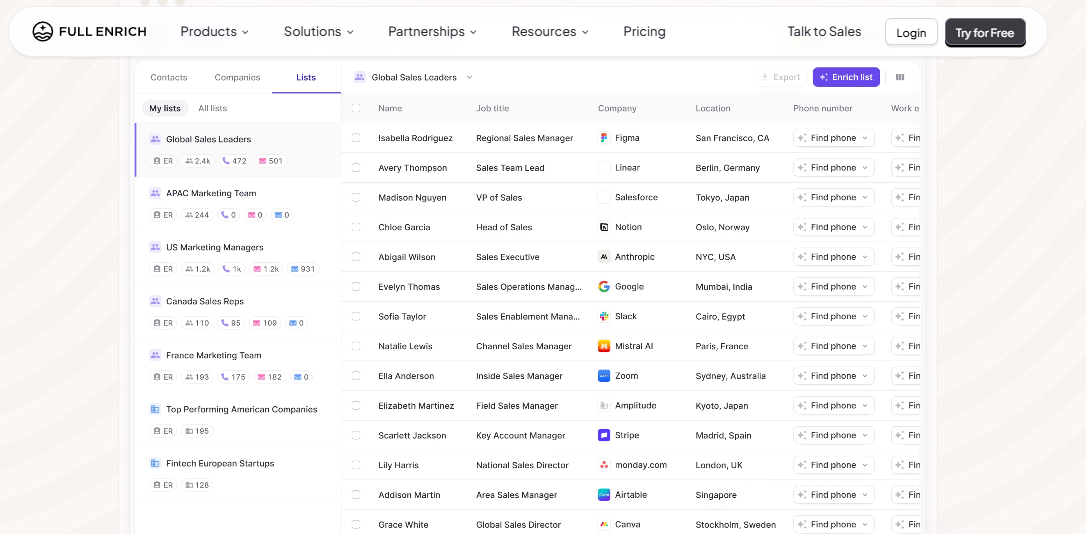Click the Key Account Manager job title
The height and width of the screenshot is (534, 1086).
(521, 436)
